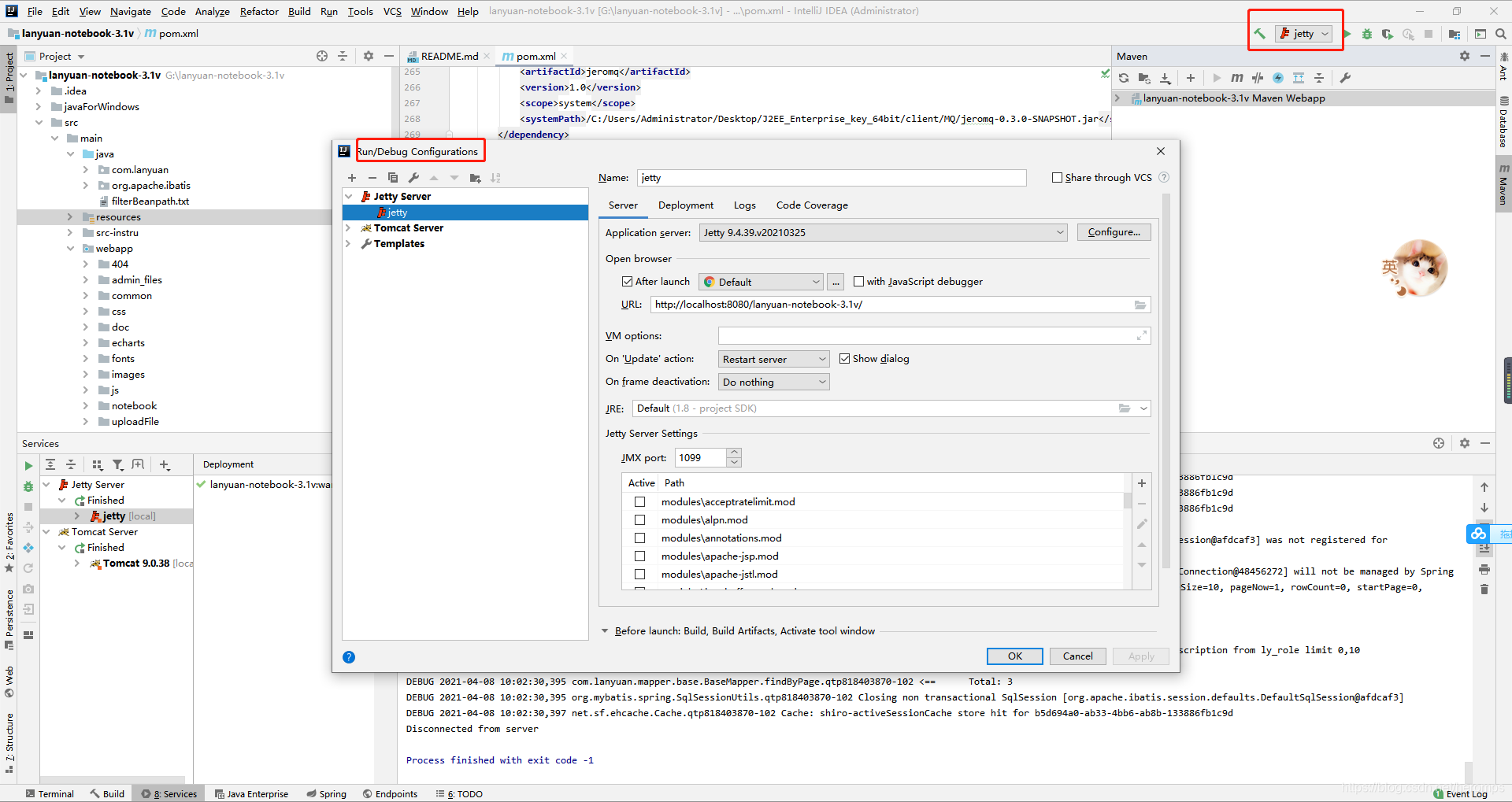Check modules\apache-jstl.mod Active box
The height and width of the screenshot is (802, 1512).
coord(639,575)
